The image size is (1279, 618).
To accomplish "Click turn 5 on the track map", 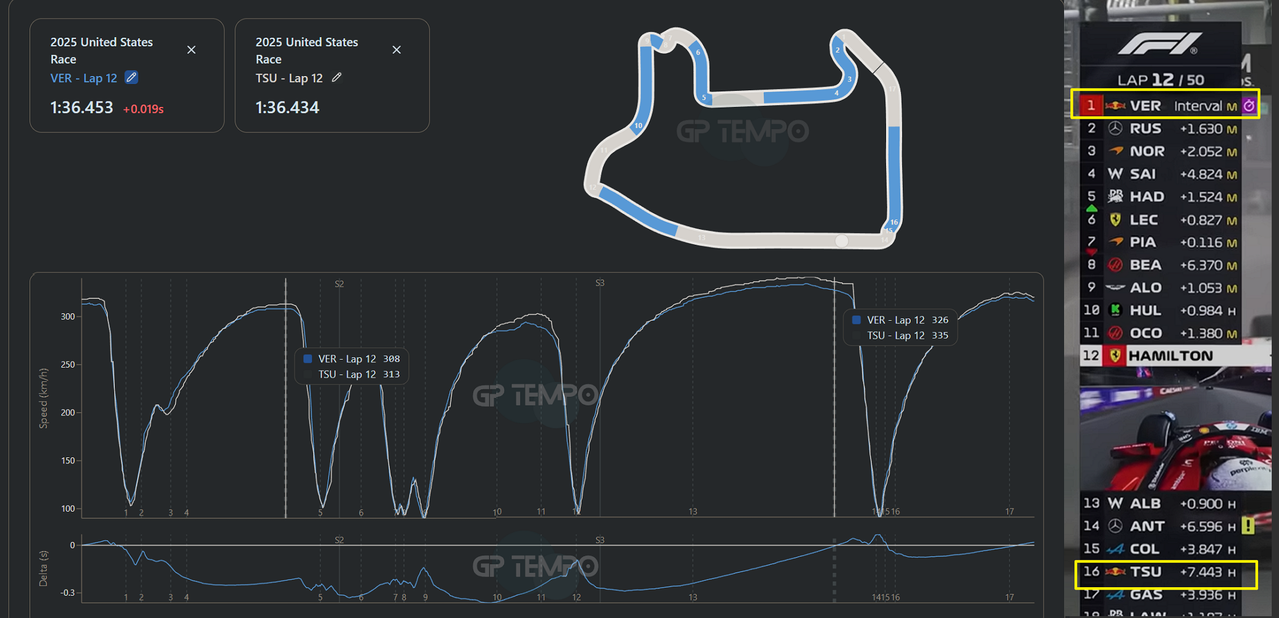I will [x=705, y=98].
